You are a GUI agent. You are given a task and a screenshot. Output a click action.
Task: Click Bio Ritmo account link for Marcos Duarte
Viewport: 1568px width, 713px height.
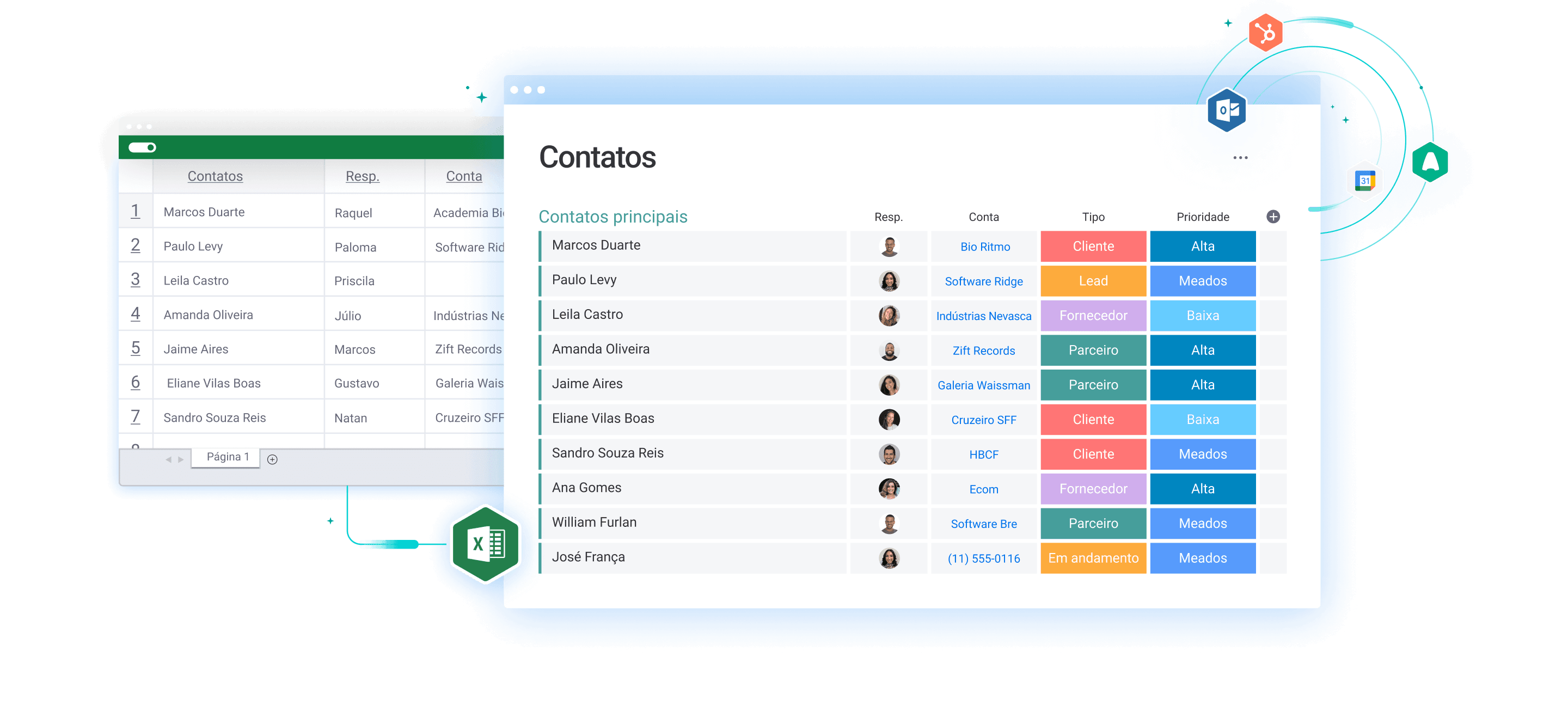point(983,247)
